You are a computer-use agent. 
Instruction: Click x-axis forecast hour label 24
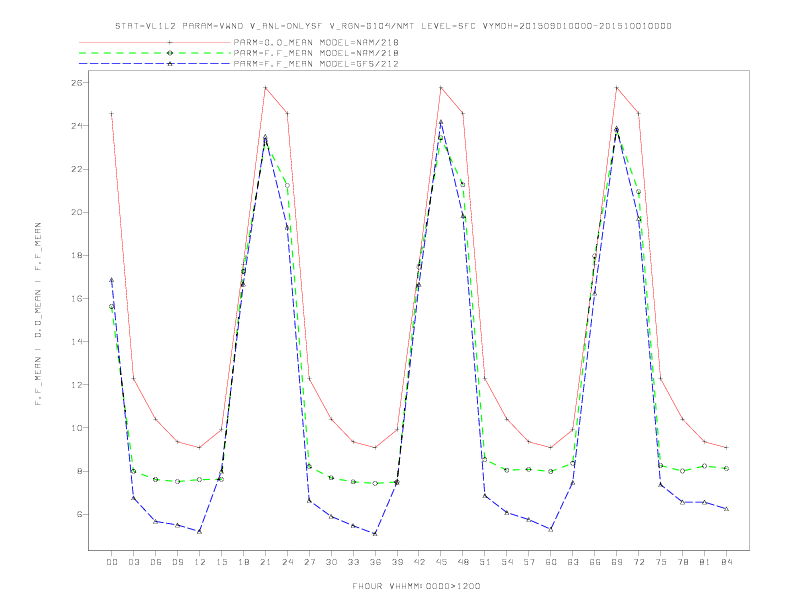coord(287,562)
